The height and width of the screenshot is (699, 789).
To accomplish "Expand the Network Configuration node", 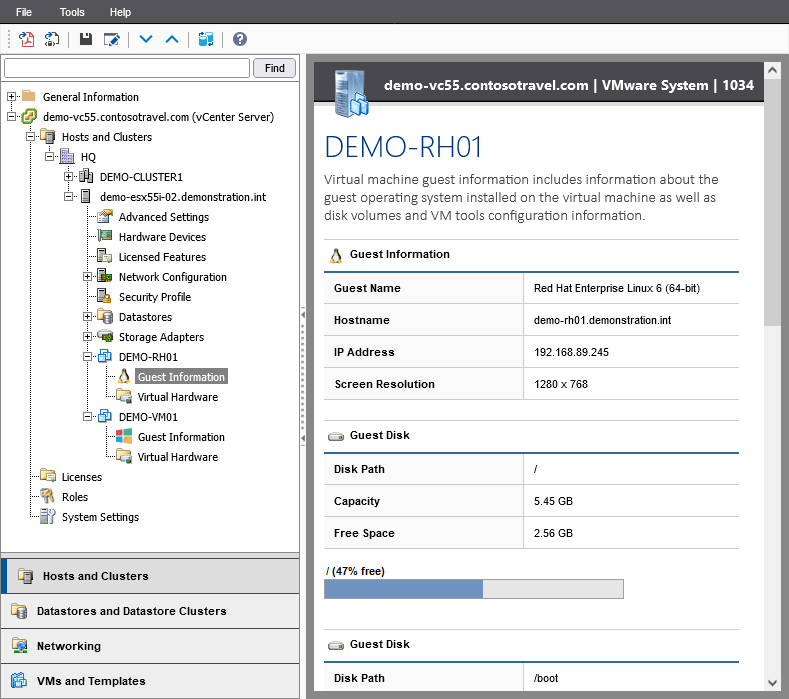I will pyautogui.click(x=88, y=276).
